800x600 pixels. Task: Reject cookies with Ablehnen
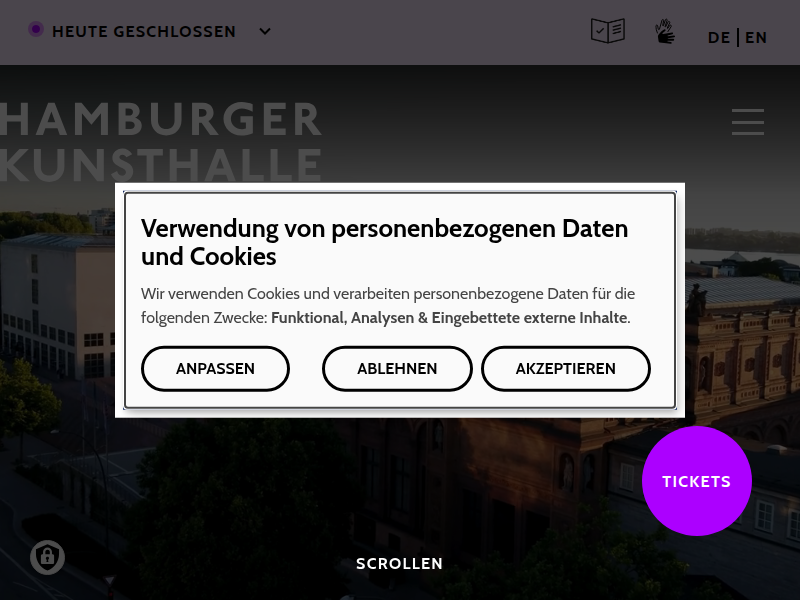click(397, 369)
